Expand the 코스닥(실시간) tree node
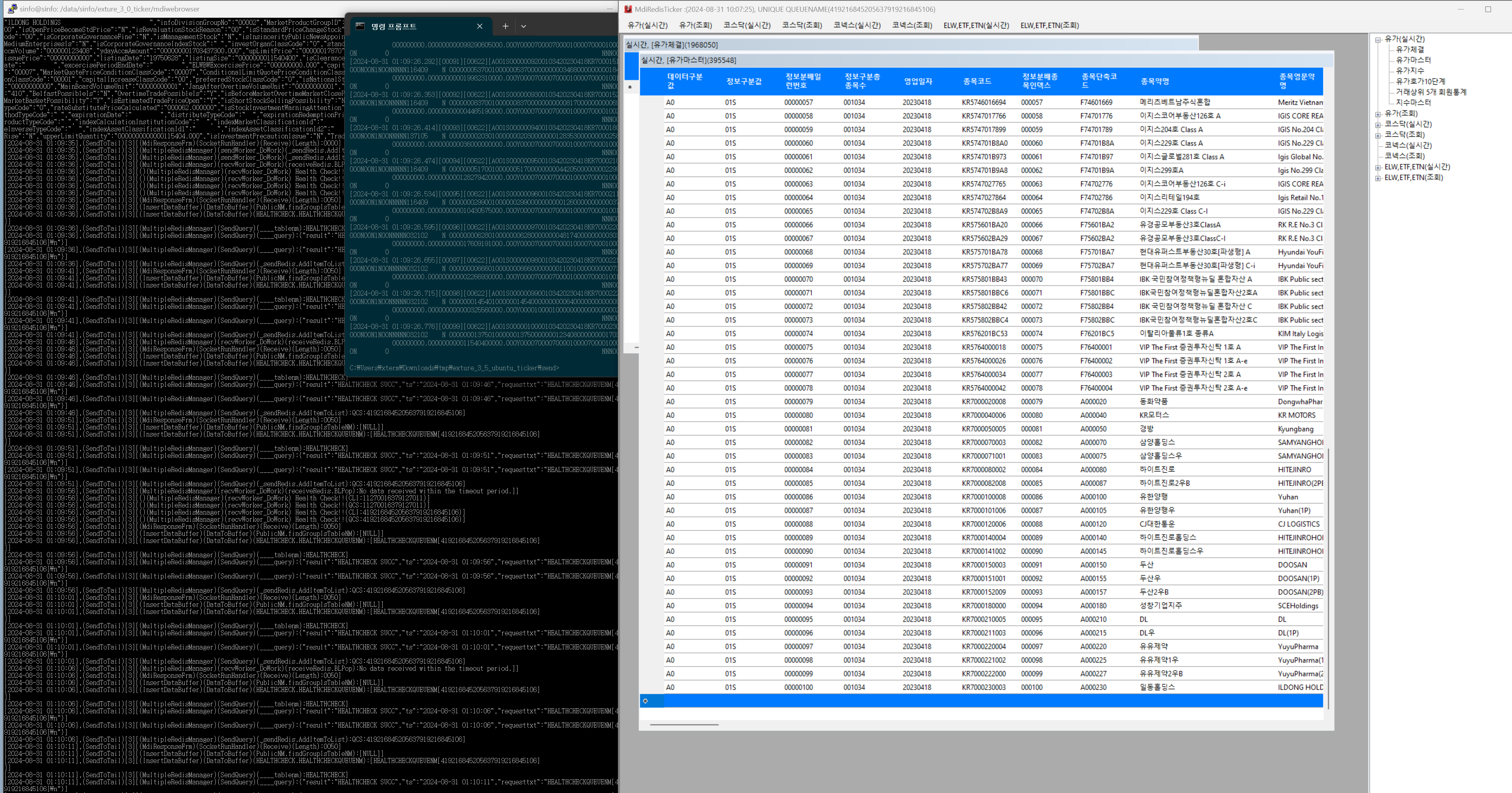The image size is (1512, 793). 1378,124
